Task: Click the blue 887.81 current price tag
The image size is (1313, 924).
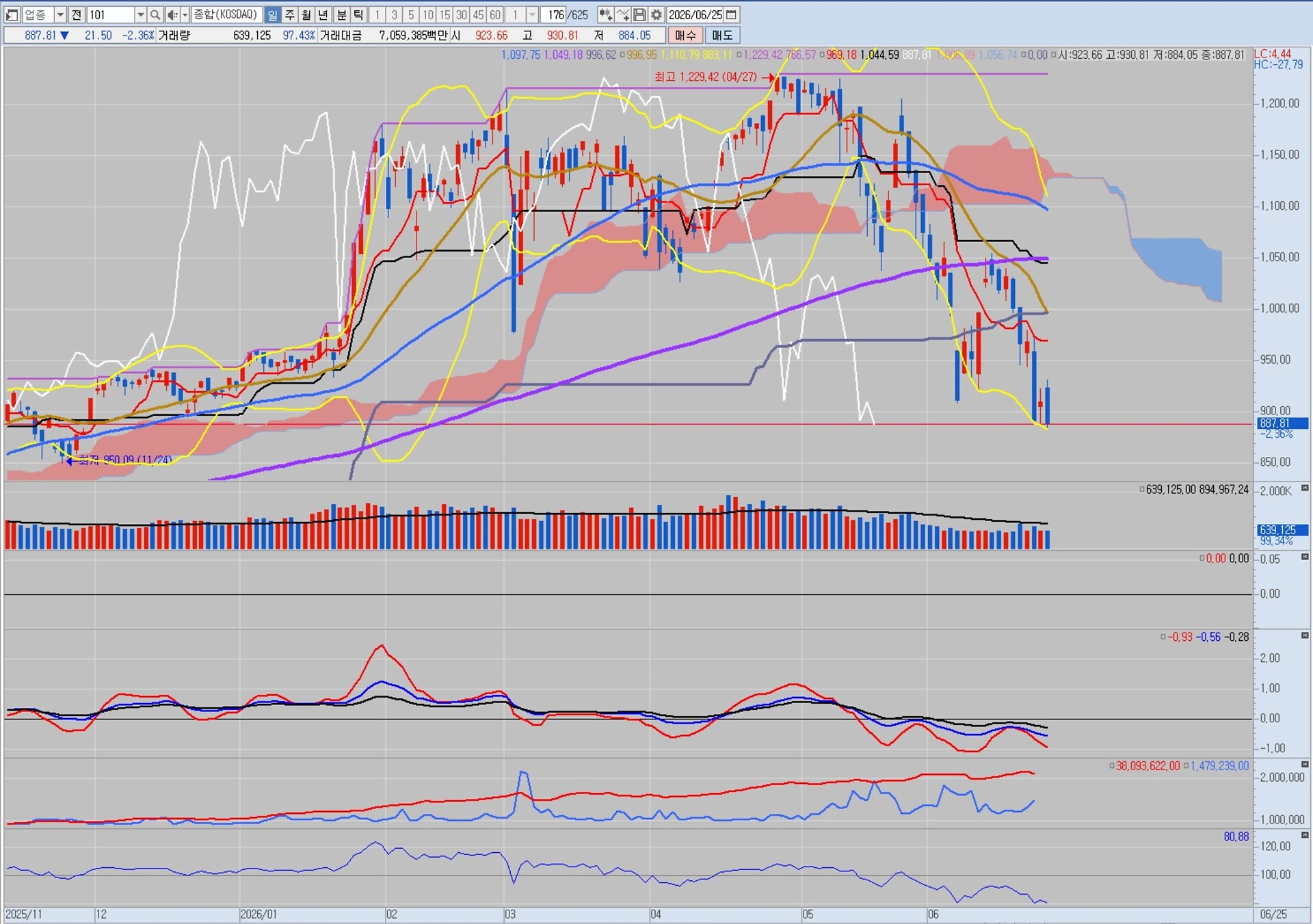Action: (x=1282, y=423)
